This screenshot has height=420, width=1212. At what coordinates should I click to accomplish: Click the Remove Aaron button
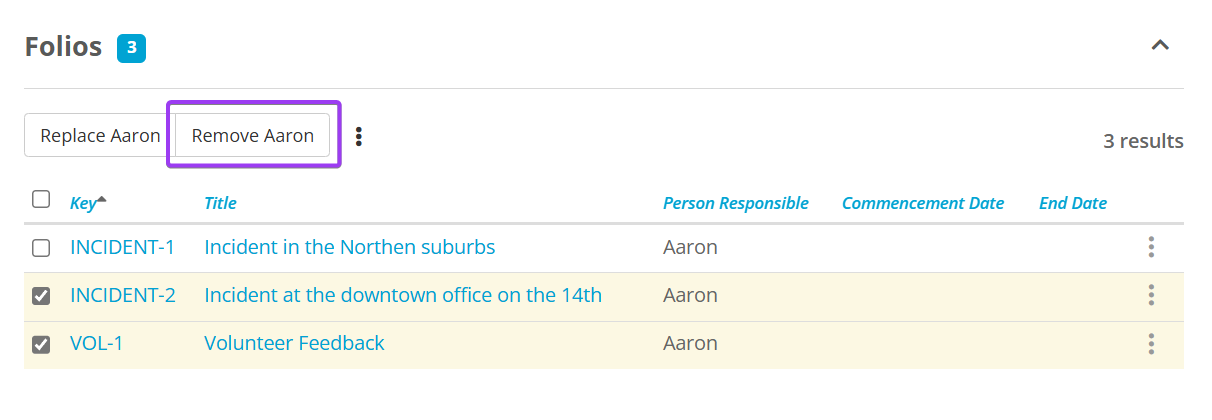click(x=253, y=136)
